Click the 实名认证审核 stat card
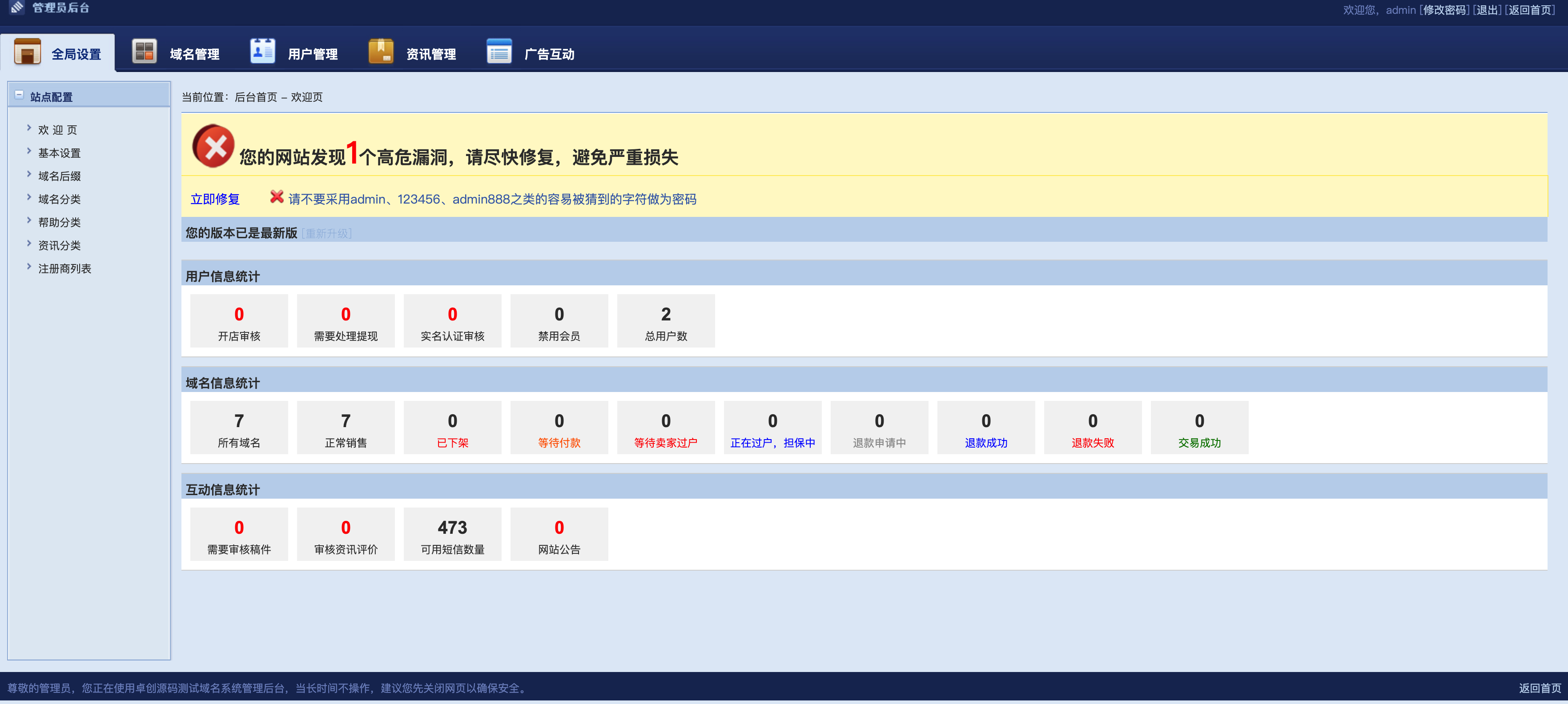The width and height of the screenshot is (1568, 704). click(452, 321)
